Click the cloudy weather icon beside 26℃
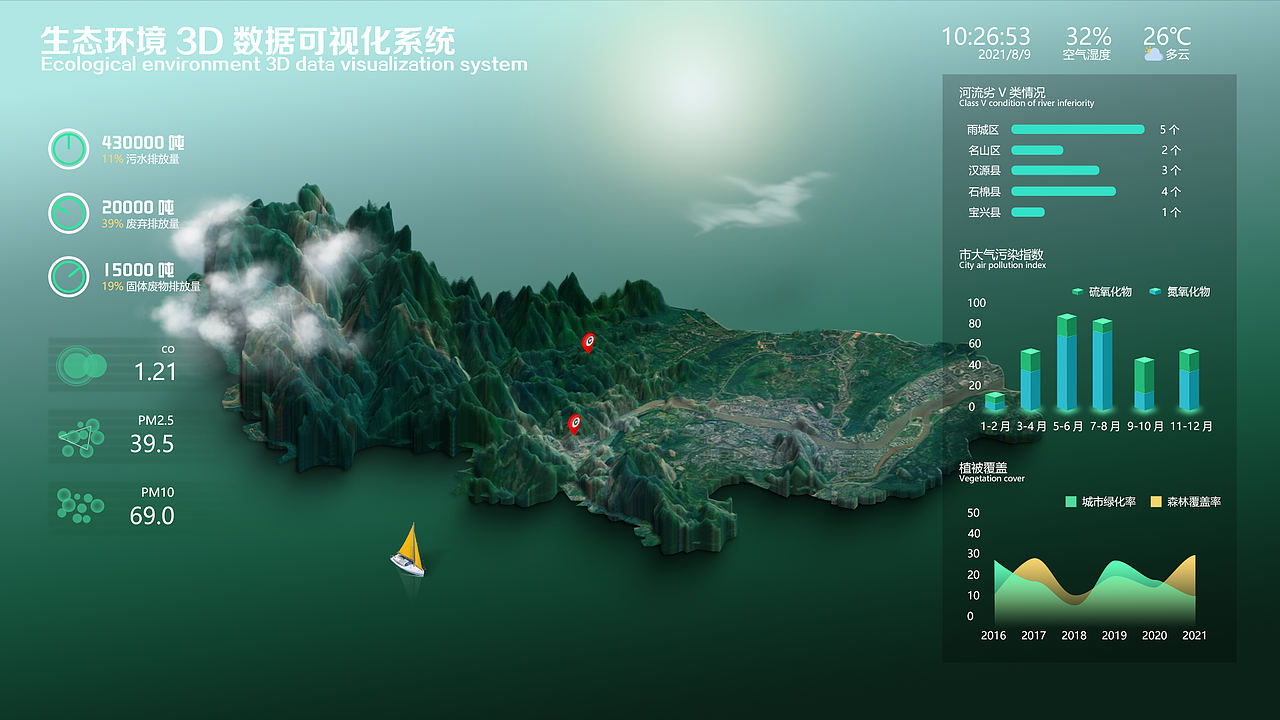This screenshot has height=720, width=1280. 1152,55
